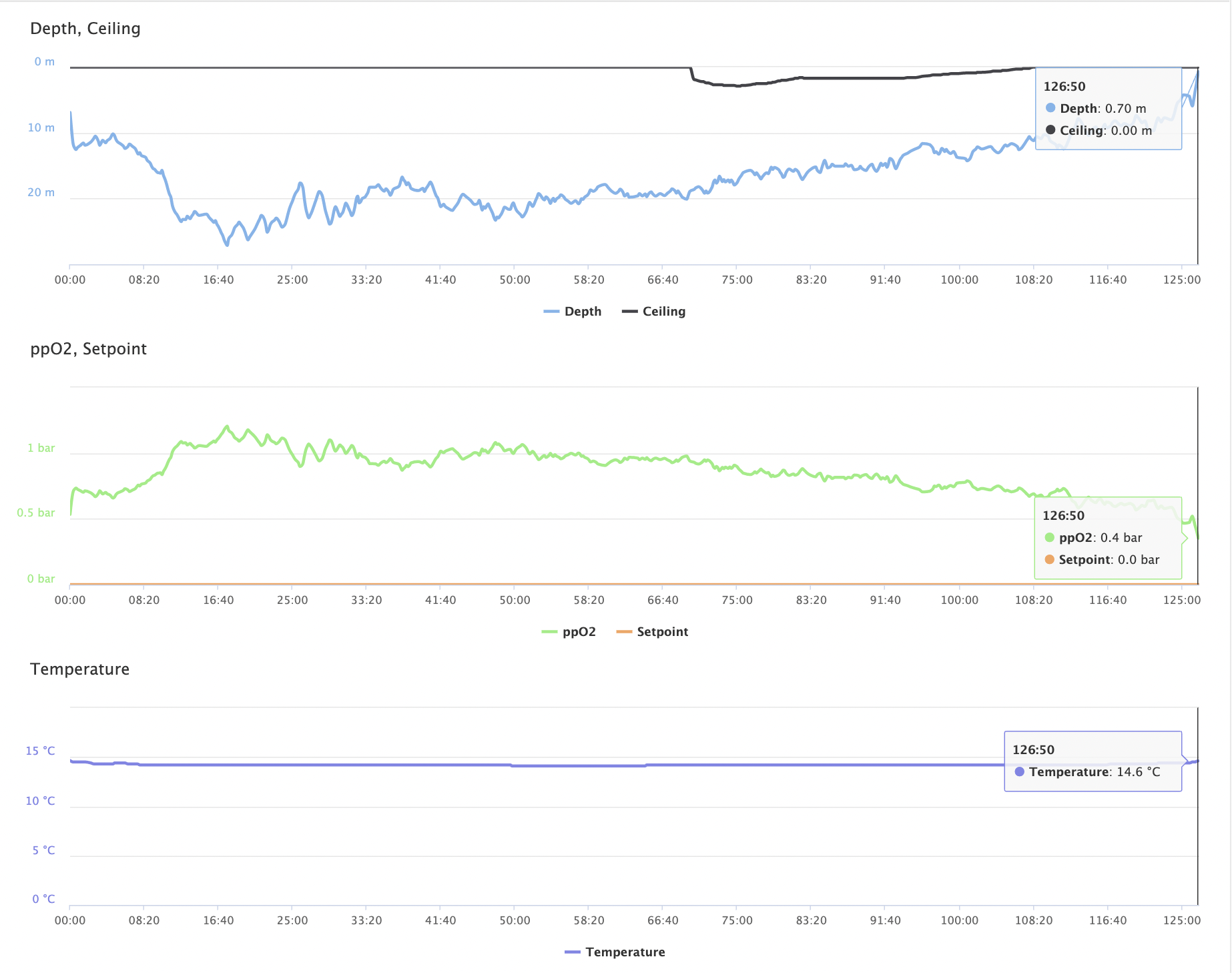This screenshot has height=973, width=1232.
Task: Click the 08:20 tick on the ppO2 chart
Action: (x=144, y=600)
